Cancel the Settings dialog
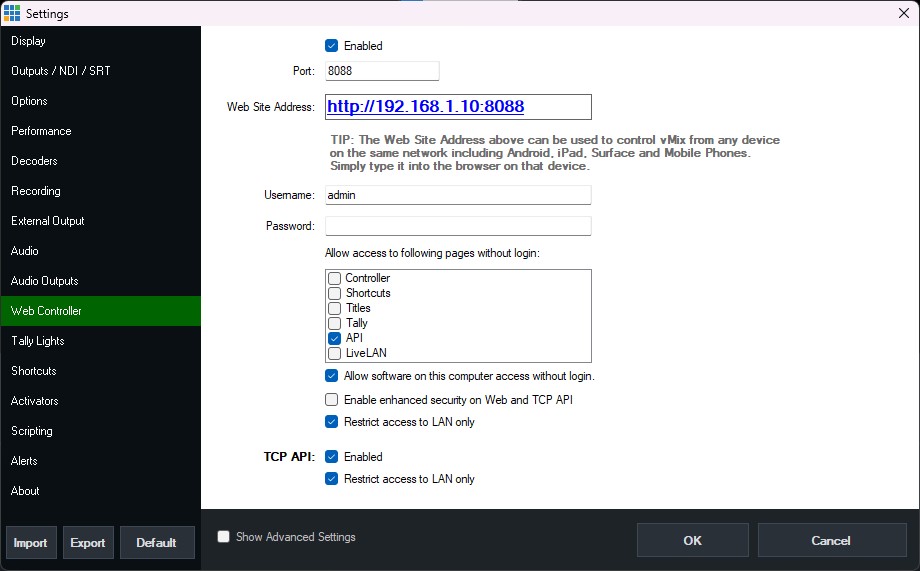 (x=831, y=540)
